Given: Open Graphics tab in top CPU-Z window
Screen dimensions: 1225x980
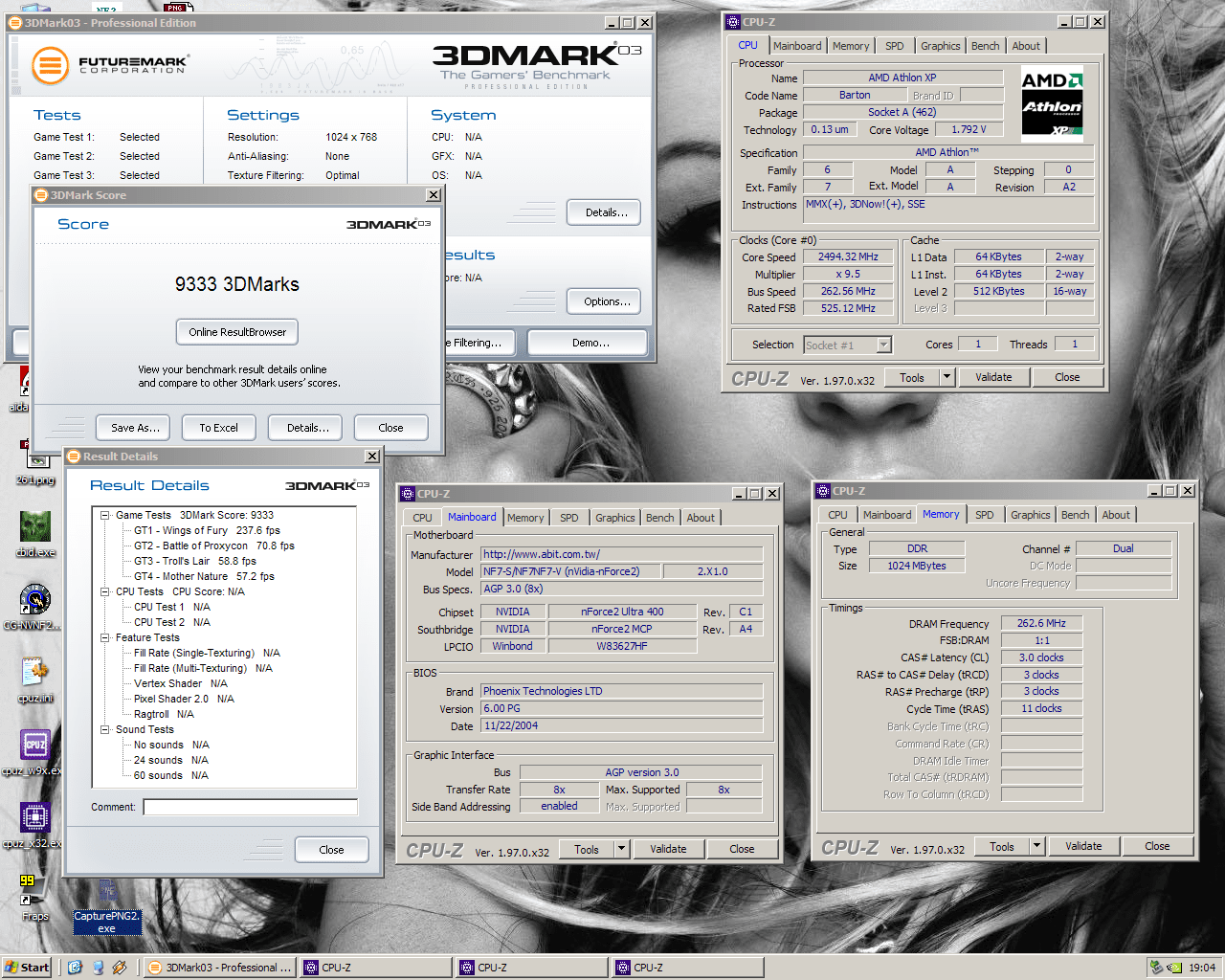Looking at the screenshot, I should (x=940, y=46).
